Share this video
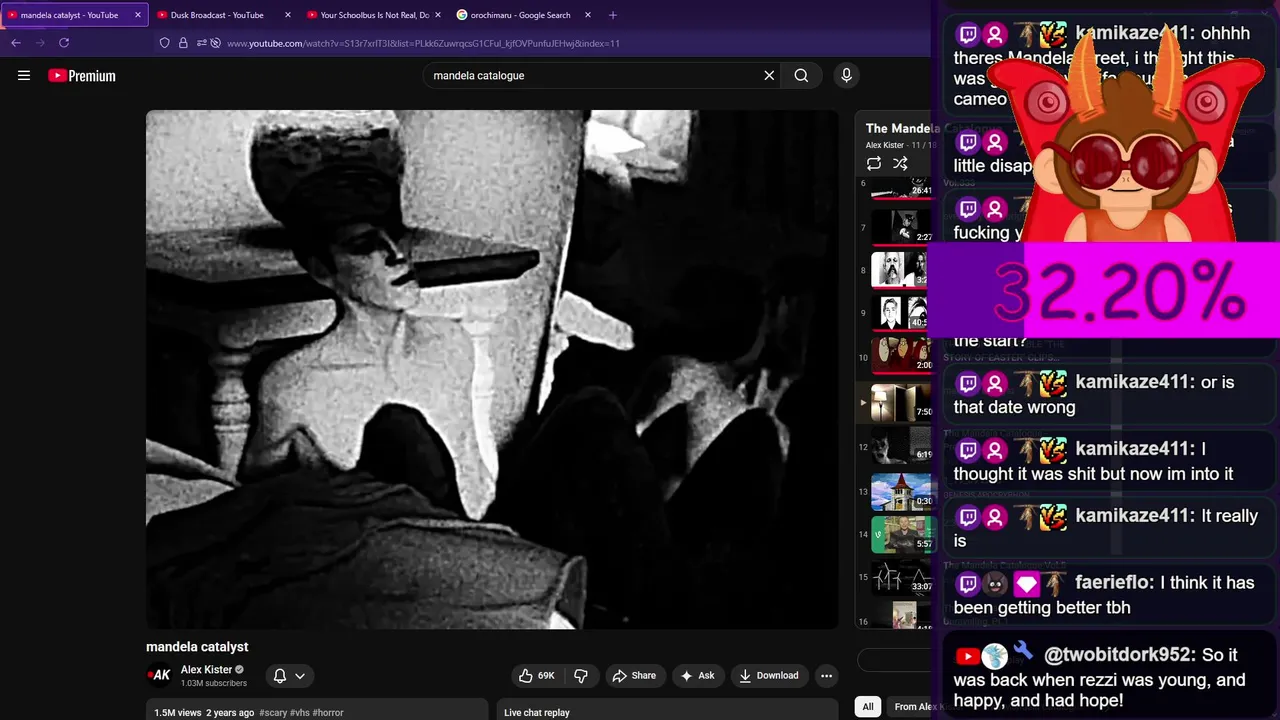This screenshot has width=1280, height=720. [x=634, y=676]
